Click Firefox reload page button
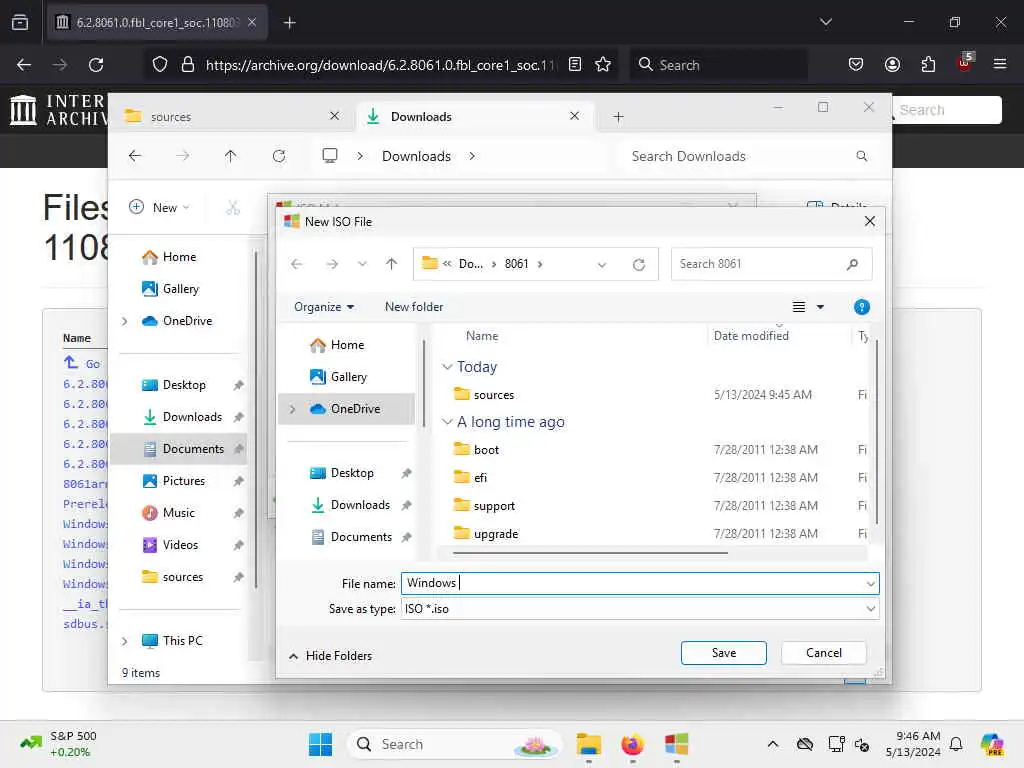Screen dimensions: 1024x768 [x=96, y=65]
